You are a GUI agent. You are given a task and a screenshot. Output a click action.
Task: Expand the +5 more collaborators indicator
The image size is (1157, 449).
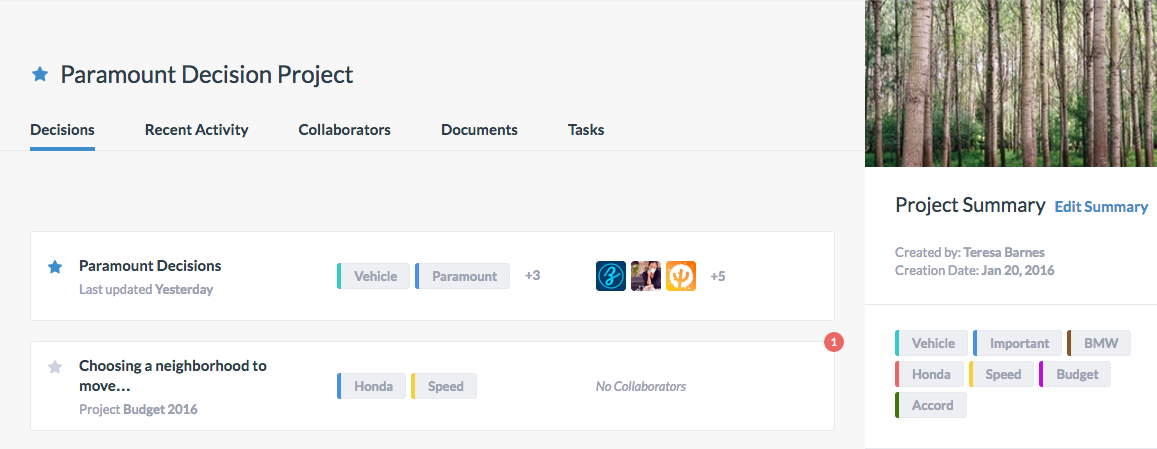tap(717, 276)
